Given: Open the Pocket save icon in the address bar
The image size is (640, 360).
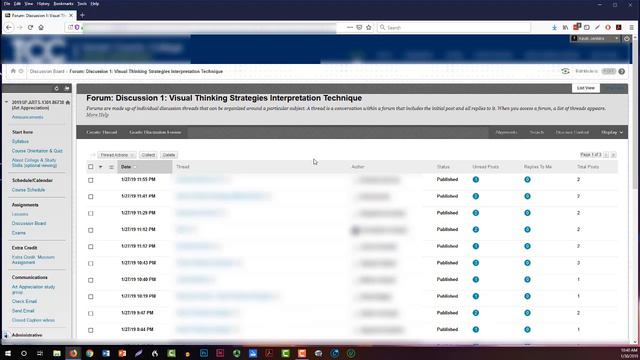Looking at the screenshot, I should (x=359, y=27).
